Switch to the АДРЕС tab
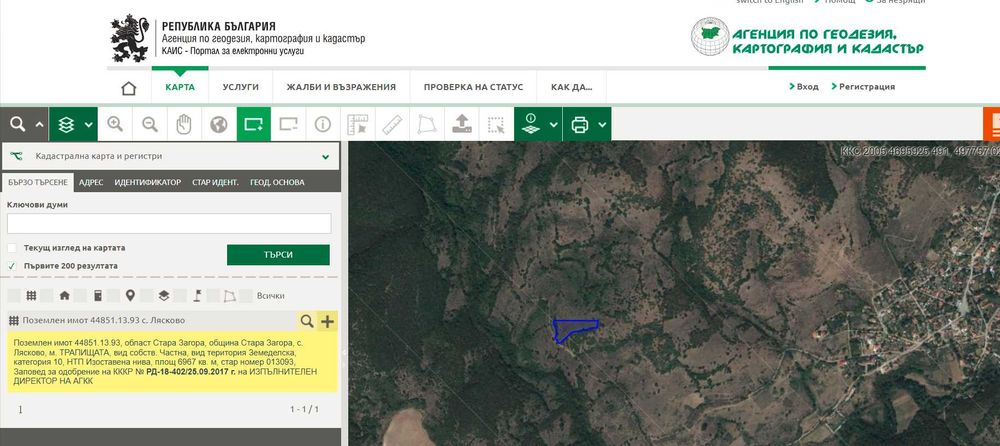Screen dimensions: 1000x446 click(91, 182)
